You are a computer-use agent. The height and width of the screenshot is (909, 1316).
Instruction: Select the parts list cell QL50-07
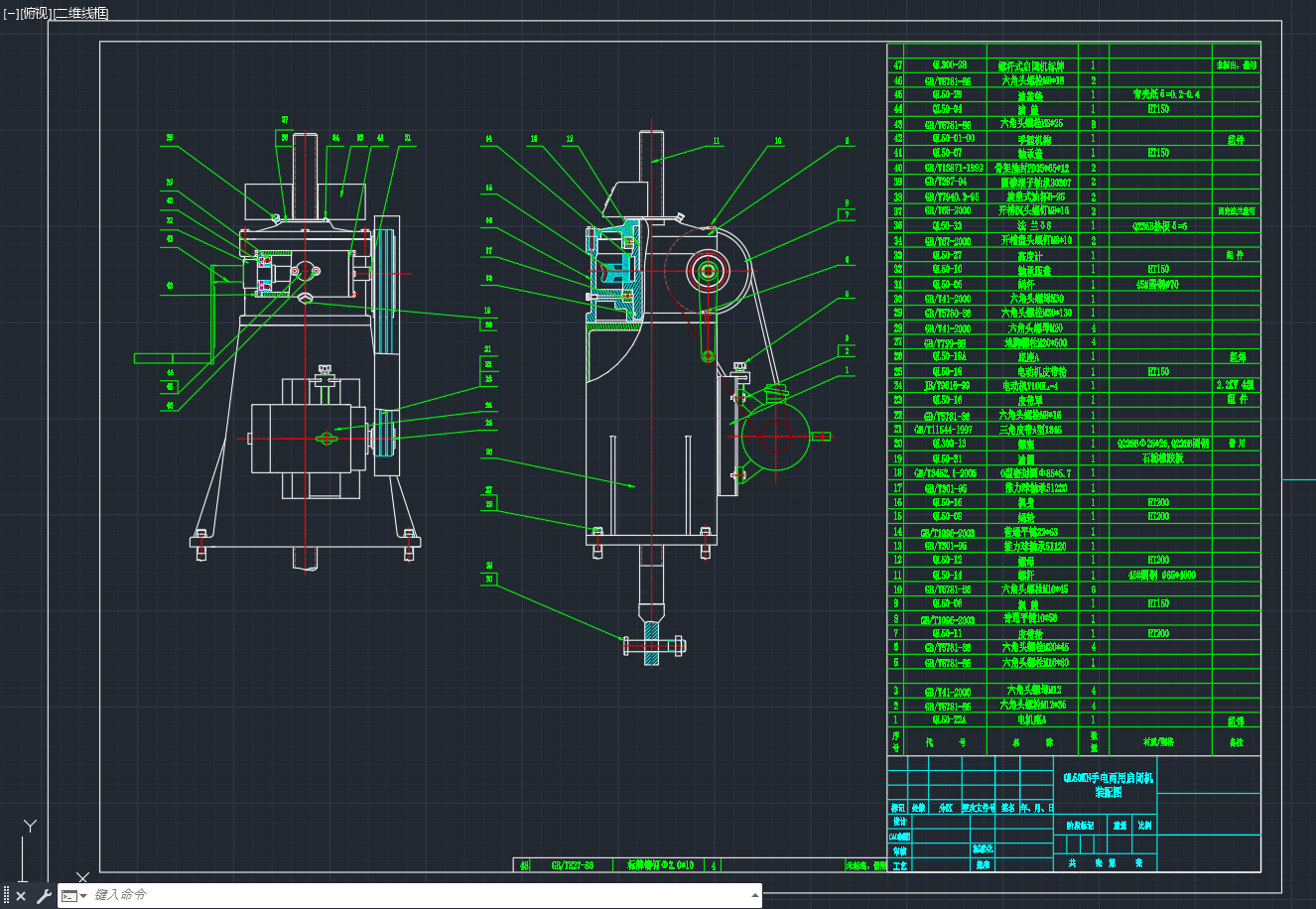(948, 153)
